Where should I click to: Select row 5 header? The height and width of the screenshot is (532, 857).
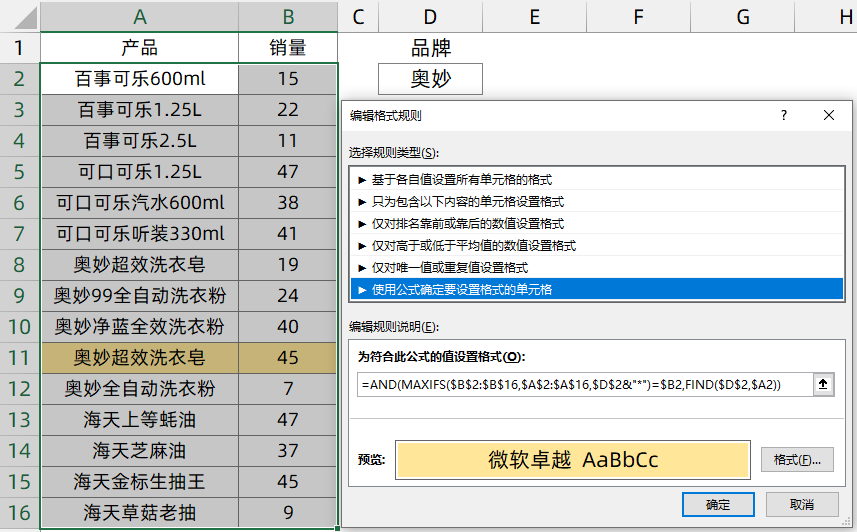click(19, 172)
